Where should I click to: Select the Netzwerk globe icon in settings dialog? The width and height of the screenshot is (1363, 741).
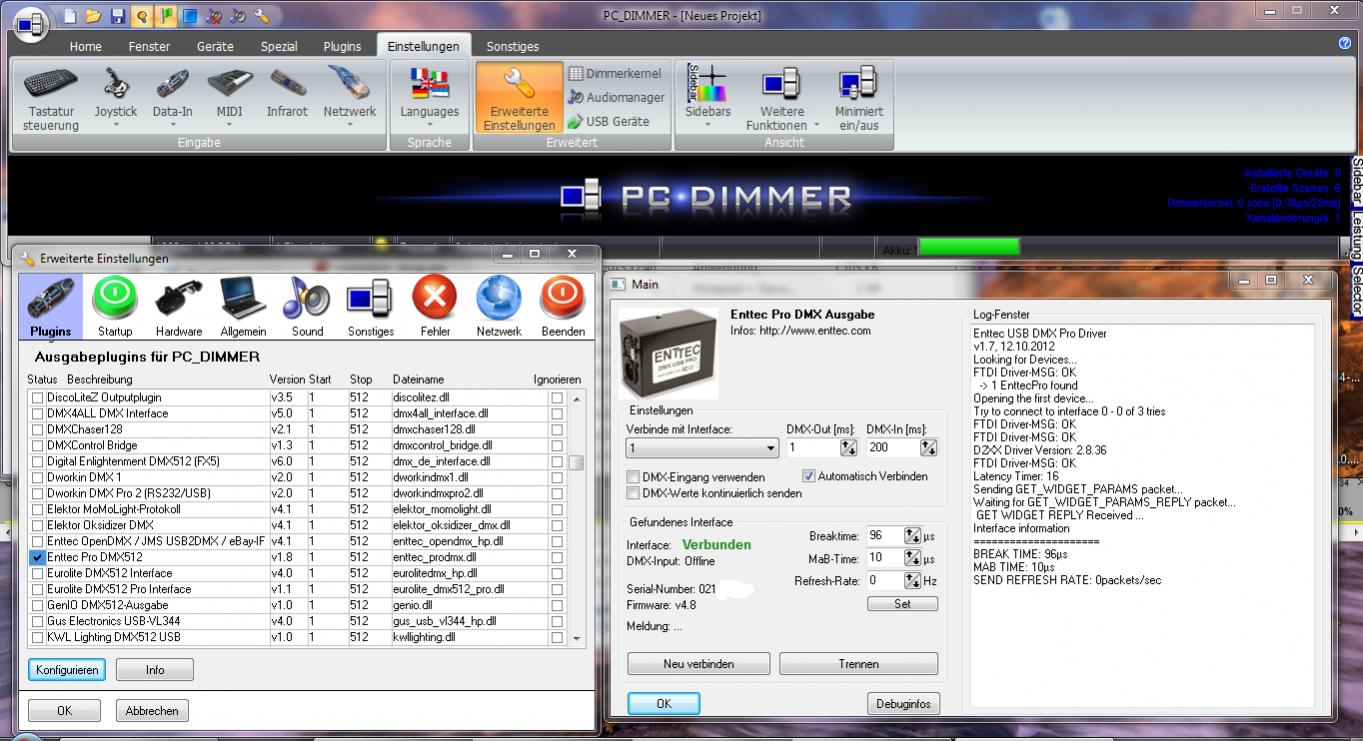[x=499, y=307]
